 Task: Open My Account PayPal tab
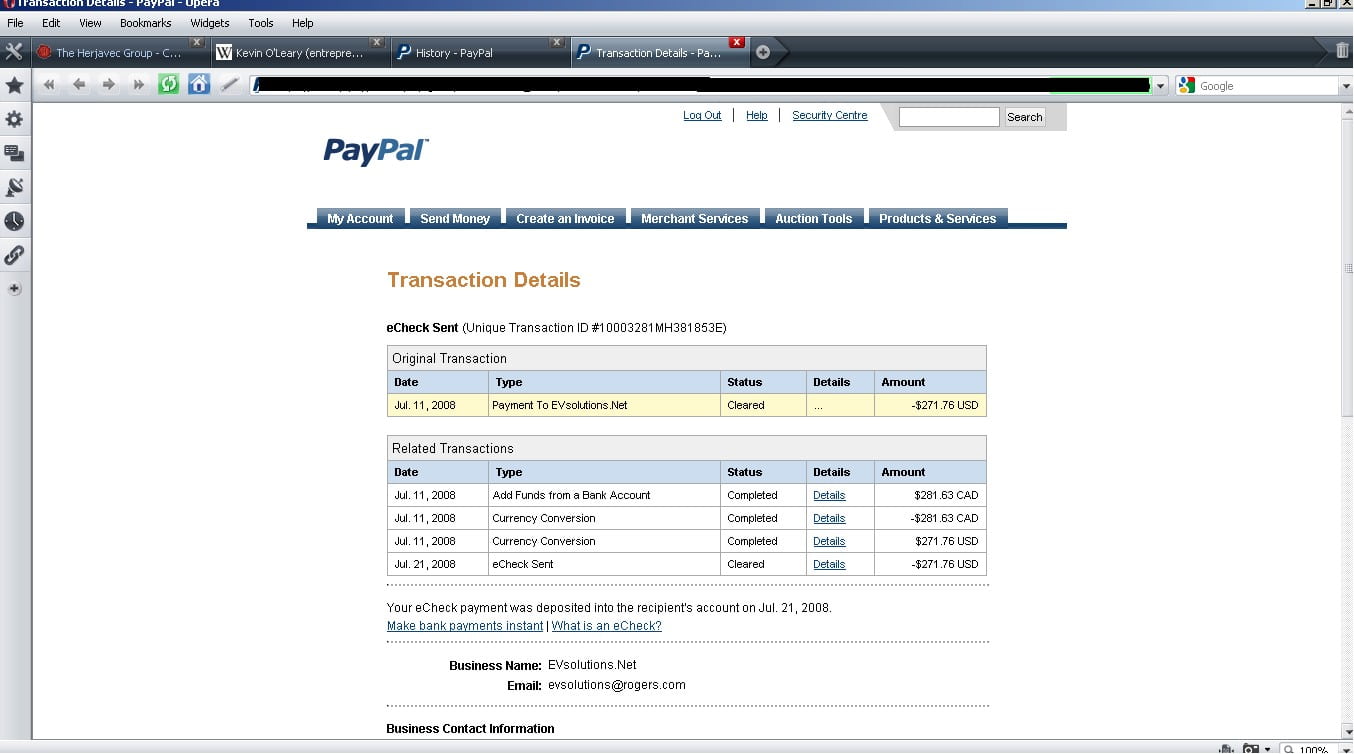[360, 218]
